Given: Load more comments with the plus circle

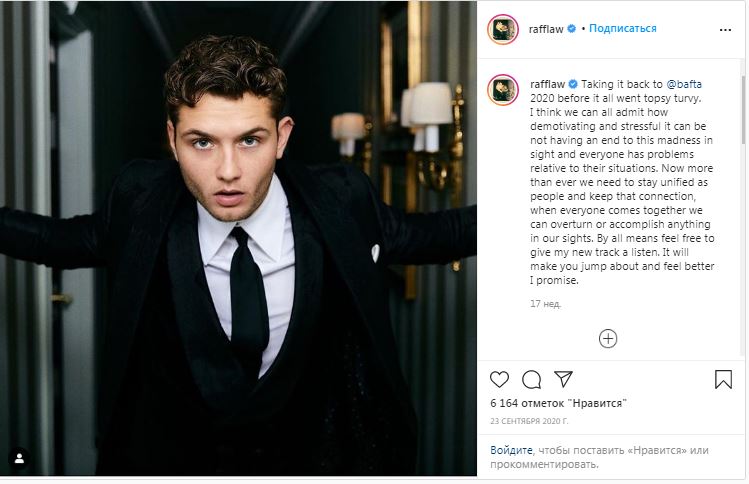Looking at the screenshot, I should (x=608, y=338).
